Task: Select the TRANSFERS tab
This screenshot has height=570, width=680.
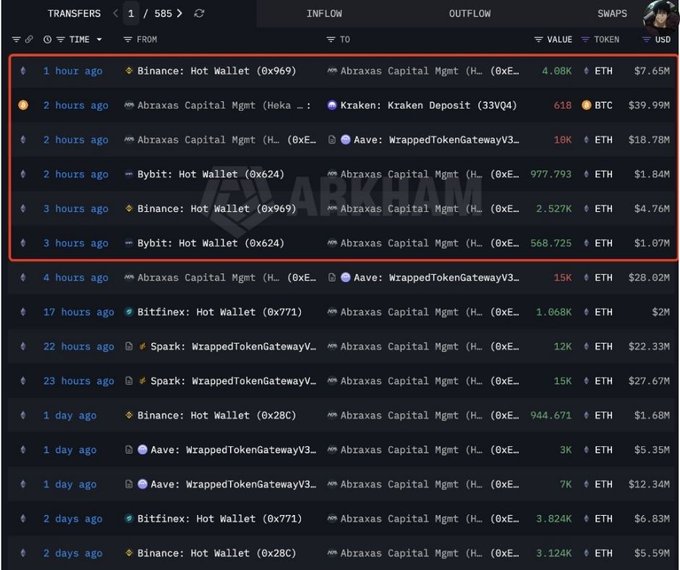Action: [74, 13]
